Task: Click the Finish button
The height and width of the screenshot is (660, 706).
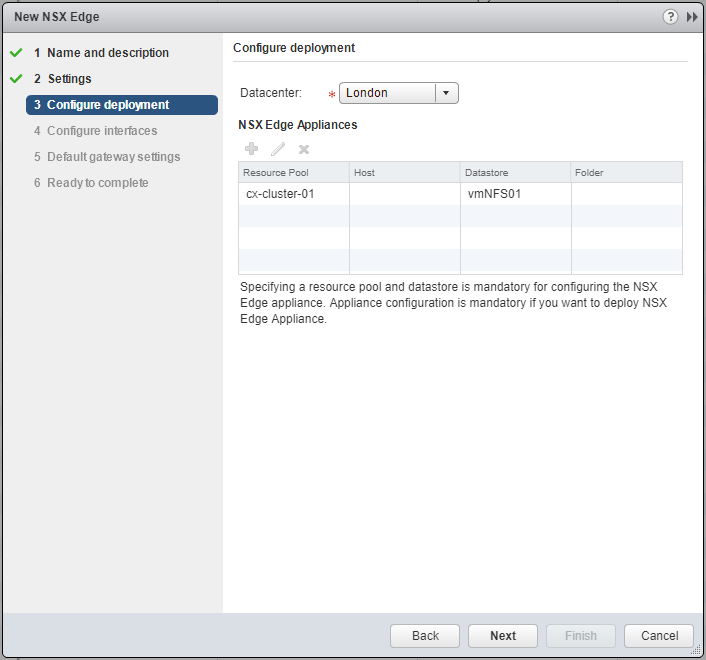Action: point(581,636)
